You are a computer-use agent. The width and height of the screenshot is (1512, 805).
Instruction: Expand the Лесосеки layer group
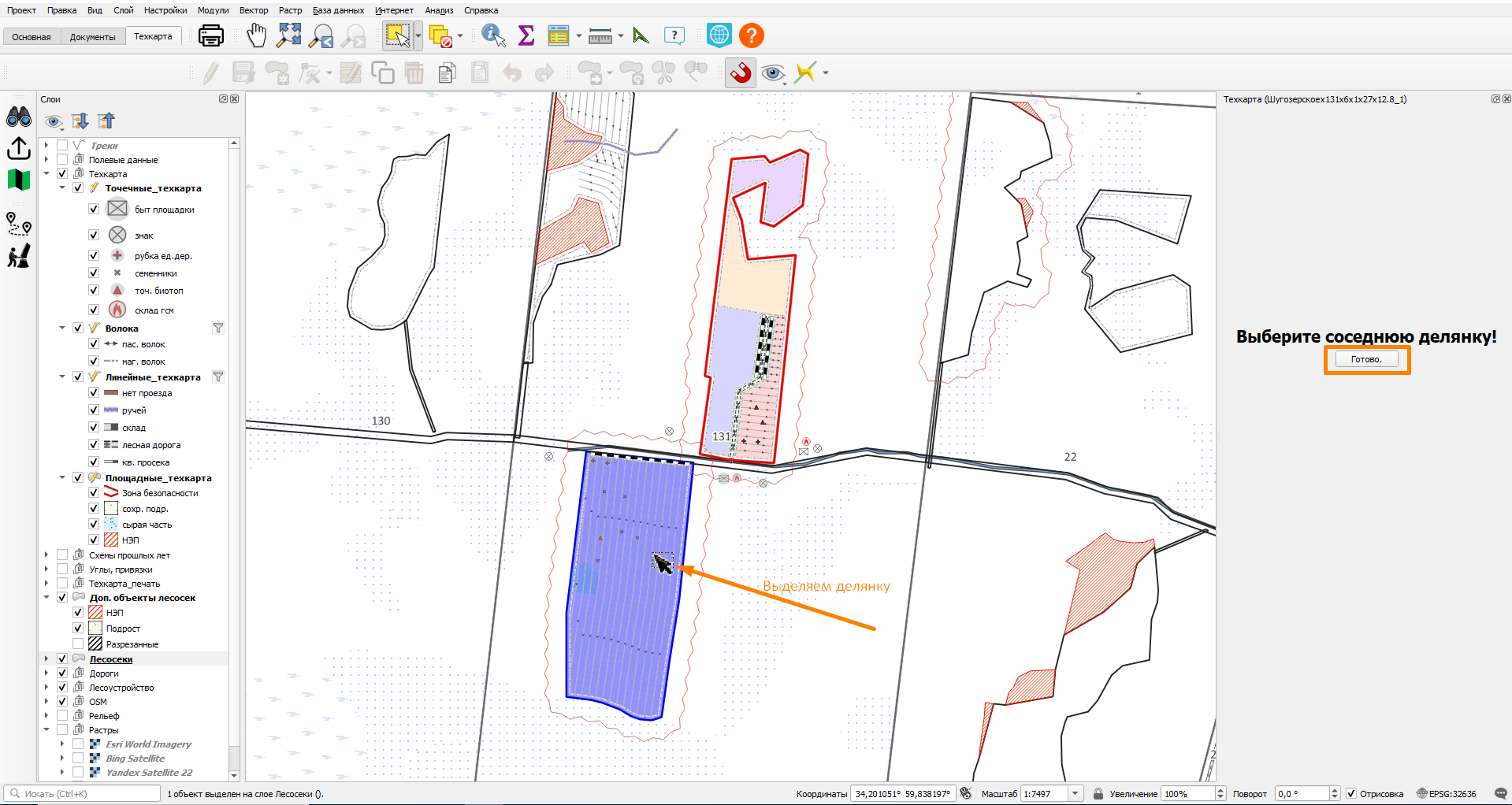46,659
